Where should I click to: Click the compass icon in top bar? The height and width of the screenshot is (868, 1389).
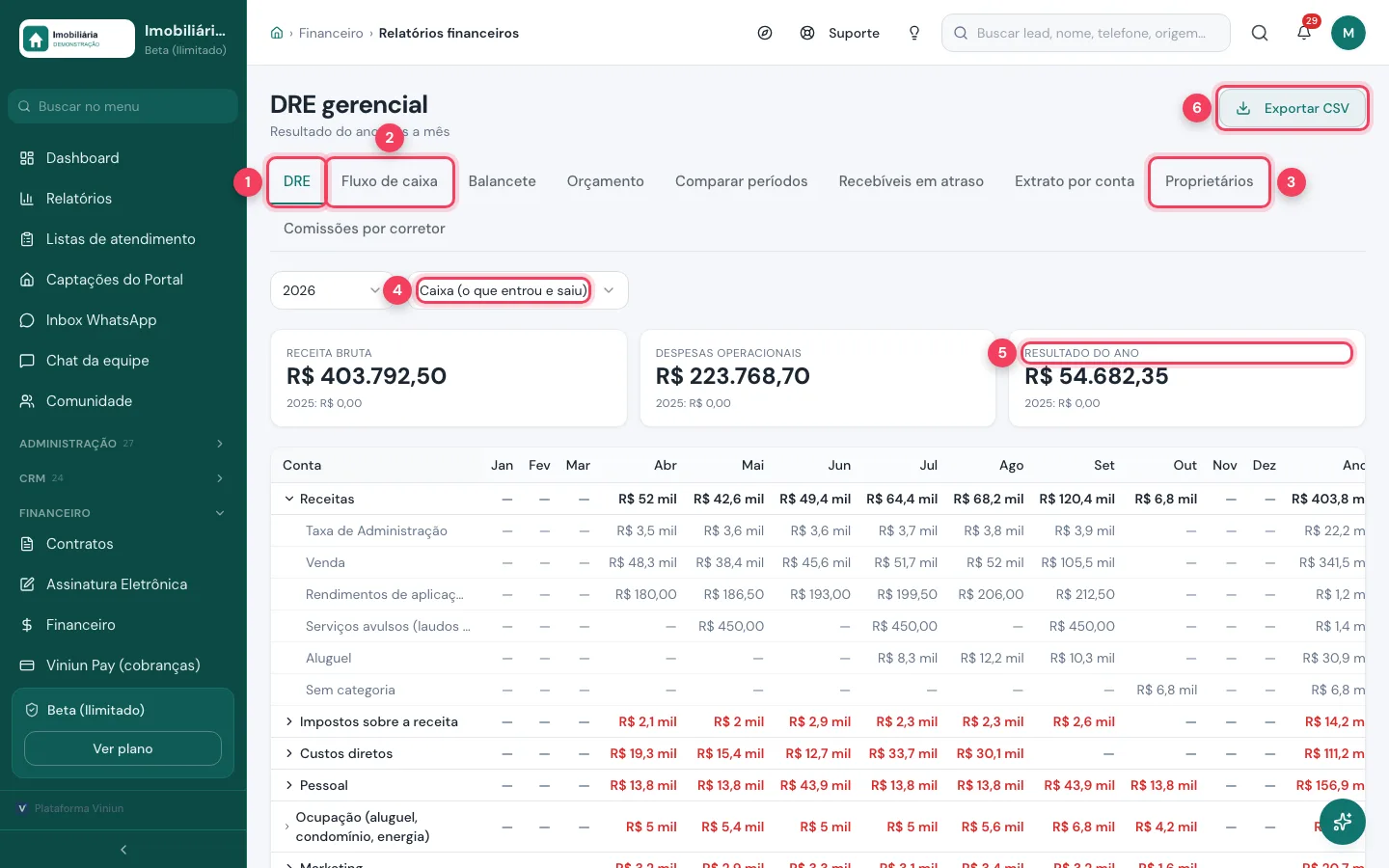click(x=765, y=33)
